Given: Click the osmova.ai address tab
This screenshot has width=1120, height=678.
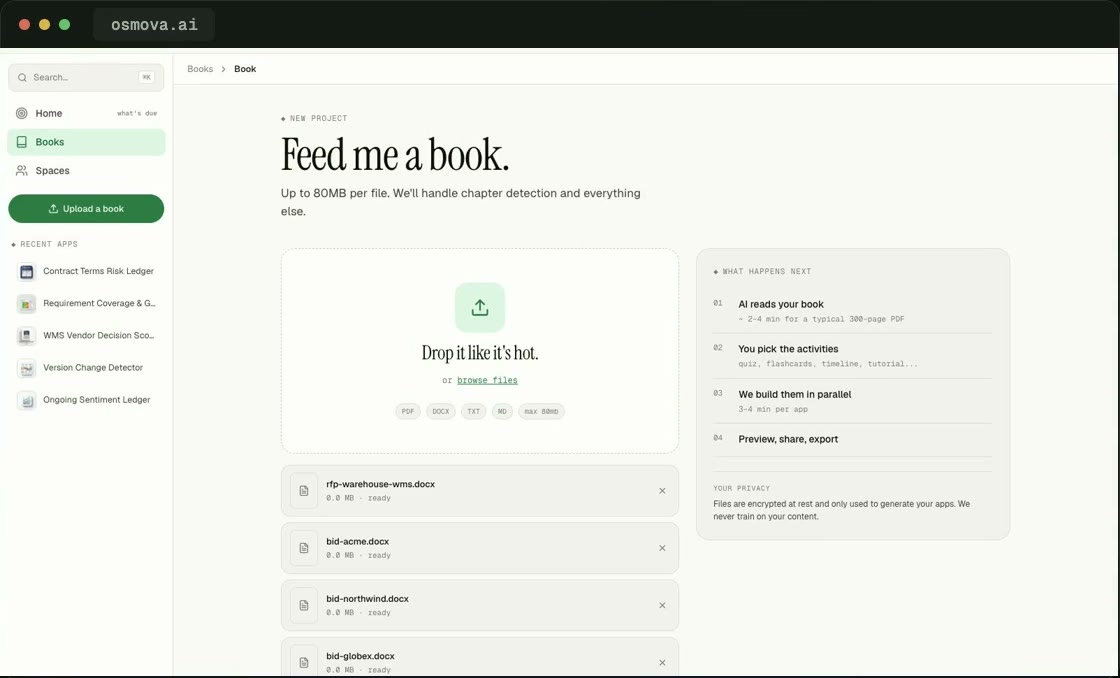Looking at the screenshot, I should click(x=154, y=25).
